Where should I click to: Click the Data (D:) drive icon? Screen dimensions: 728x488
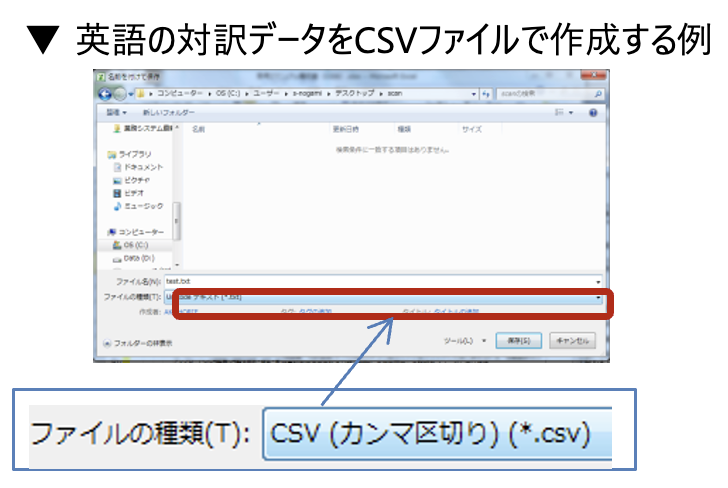(117, 259)
